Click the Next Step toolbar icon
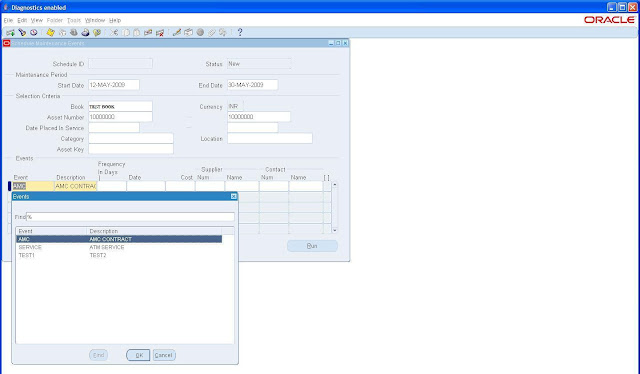This screenshot has height=374, width=640. pyautogui.click(x=62, y=33)
